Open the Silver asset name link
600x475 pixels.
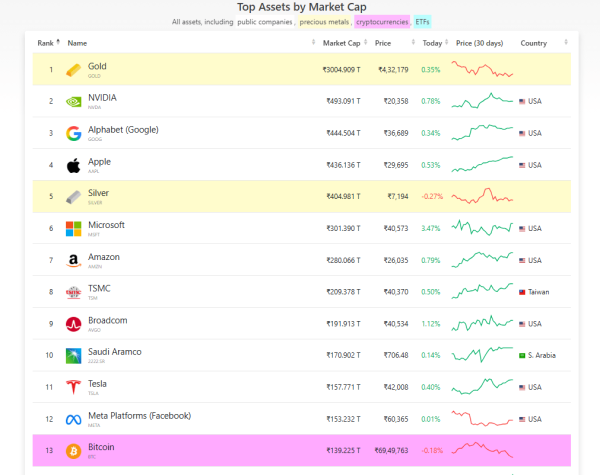98,193
